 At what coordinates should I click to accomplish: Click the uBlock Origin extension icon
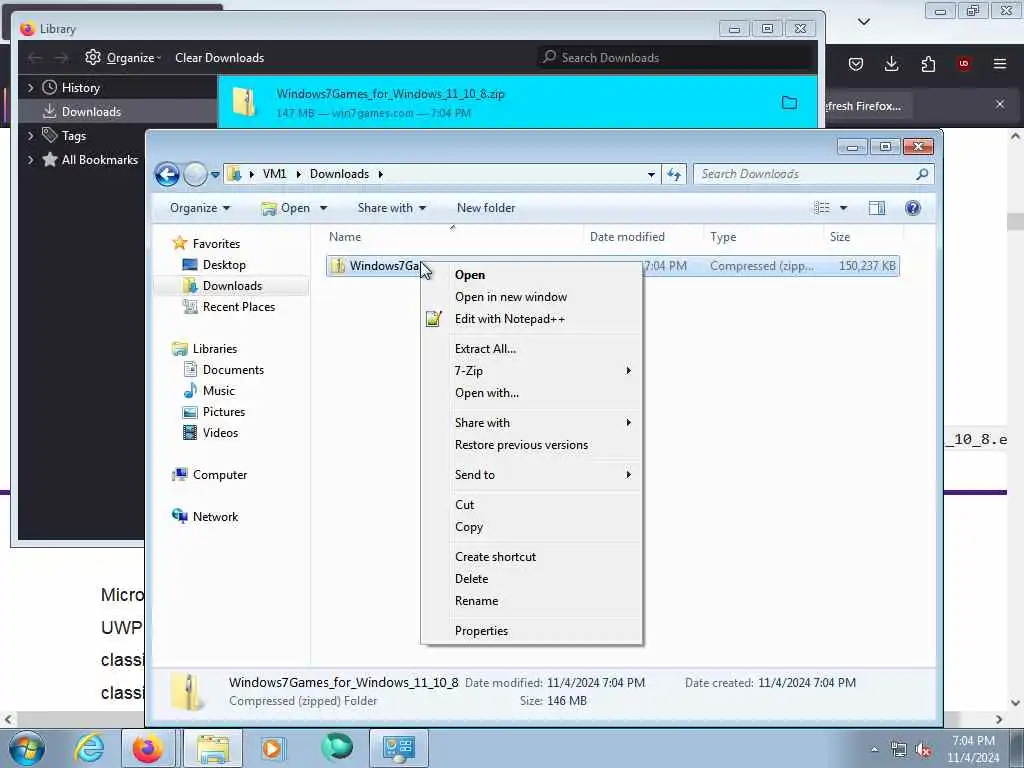pyautogui.click(x=964, y=64)
